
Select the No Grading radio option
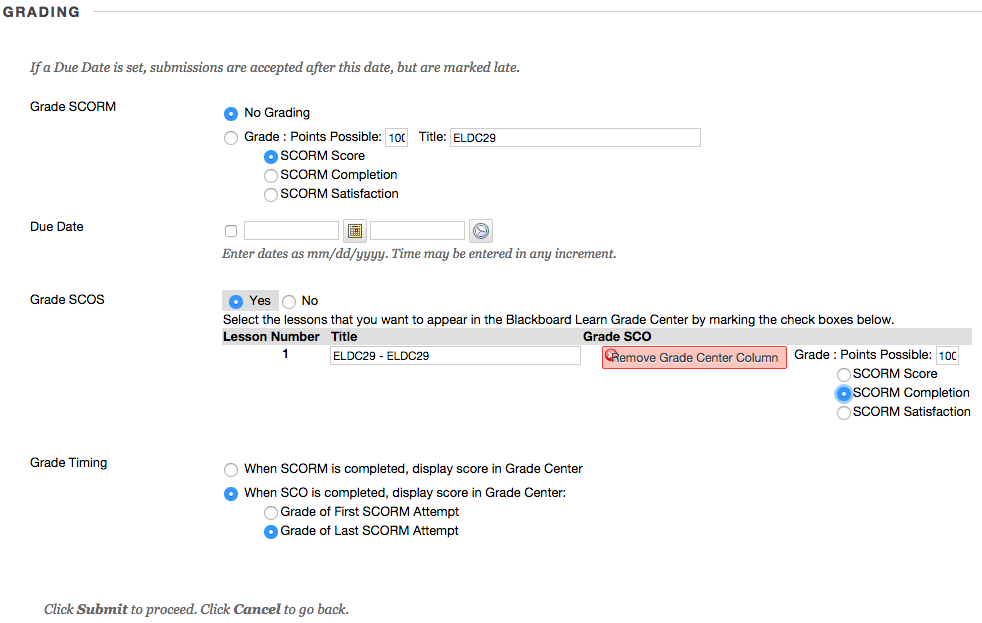pos(231,114)
